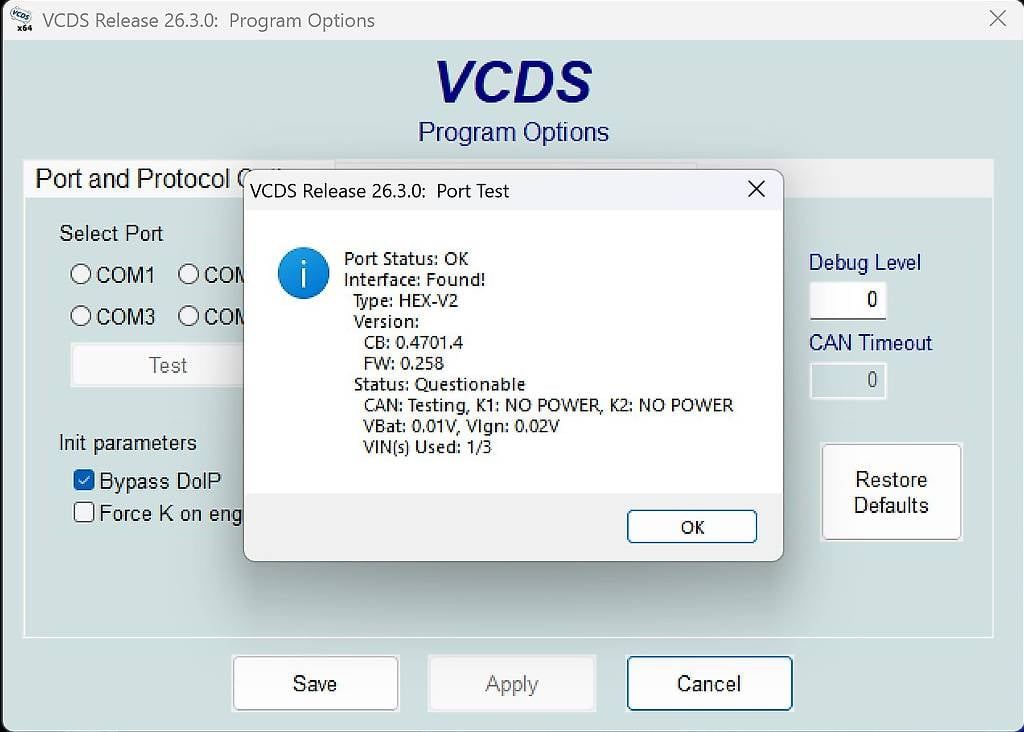Image resolution: width=1024 pixels, height=732 pixels.
Task: Click the 'Port Status: OK' text
Action: [406, 259]
